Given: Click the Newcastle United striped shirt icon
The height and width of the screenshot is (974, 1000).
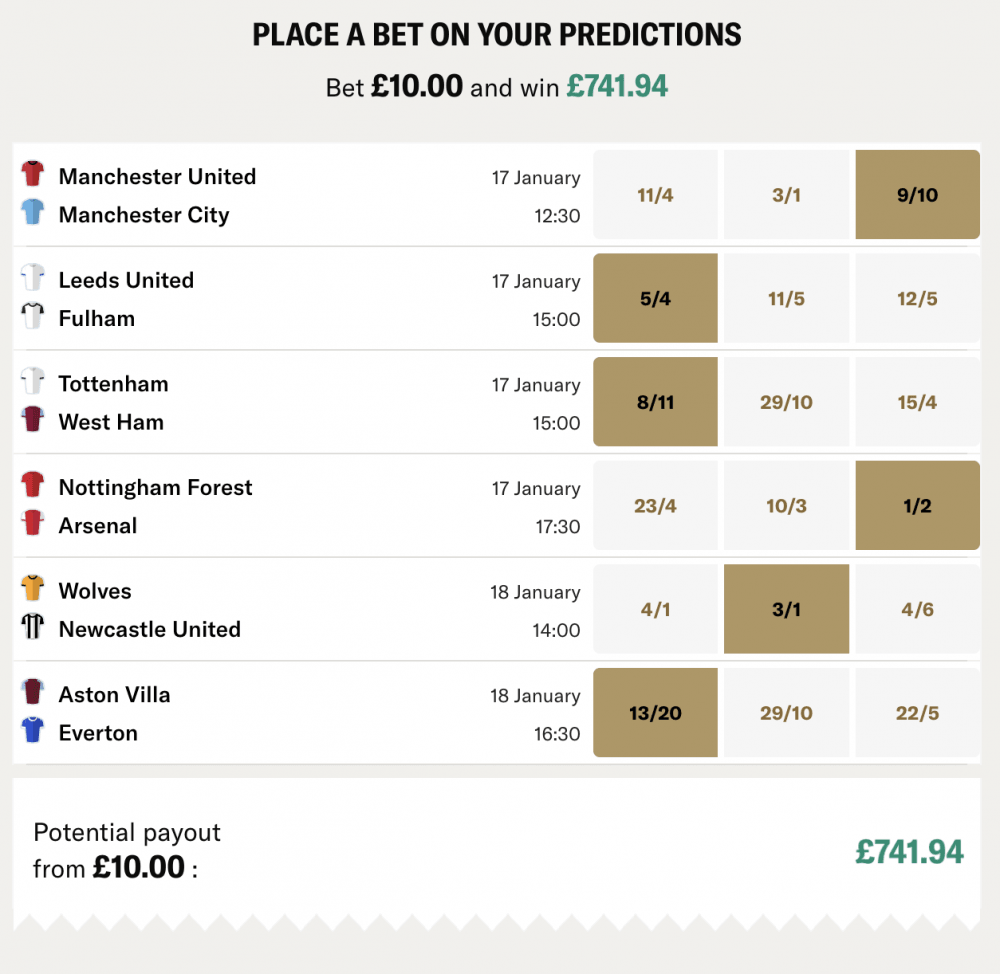Looking at the screenshot, I should coord(32,628).
